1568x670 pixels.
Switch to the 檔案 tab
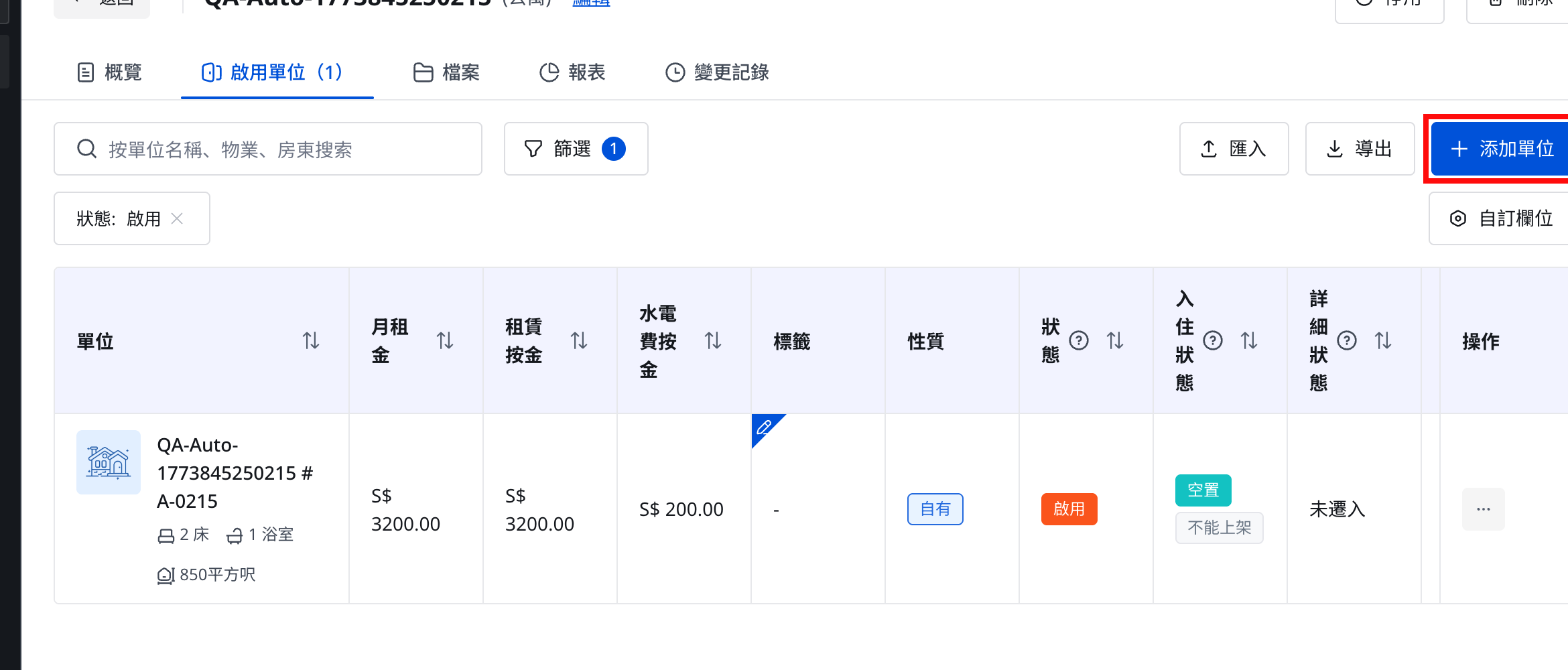pyautogui.click(x=446, y=72)
